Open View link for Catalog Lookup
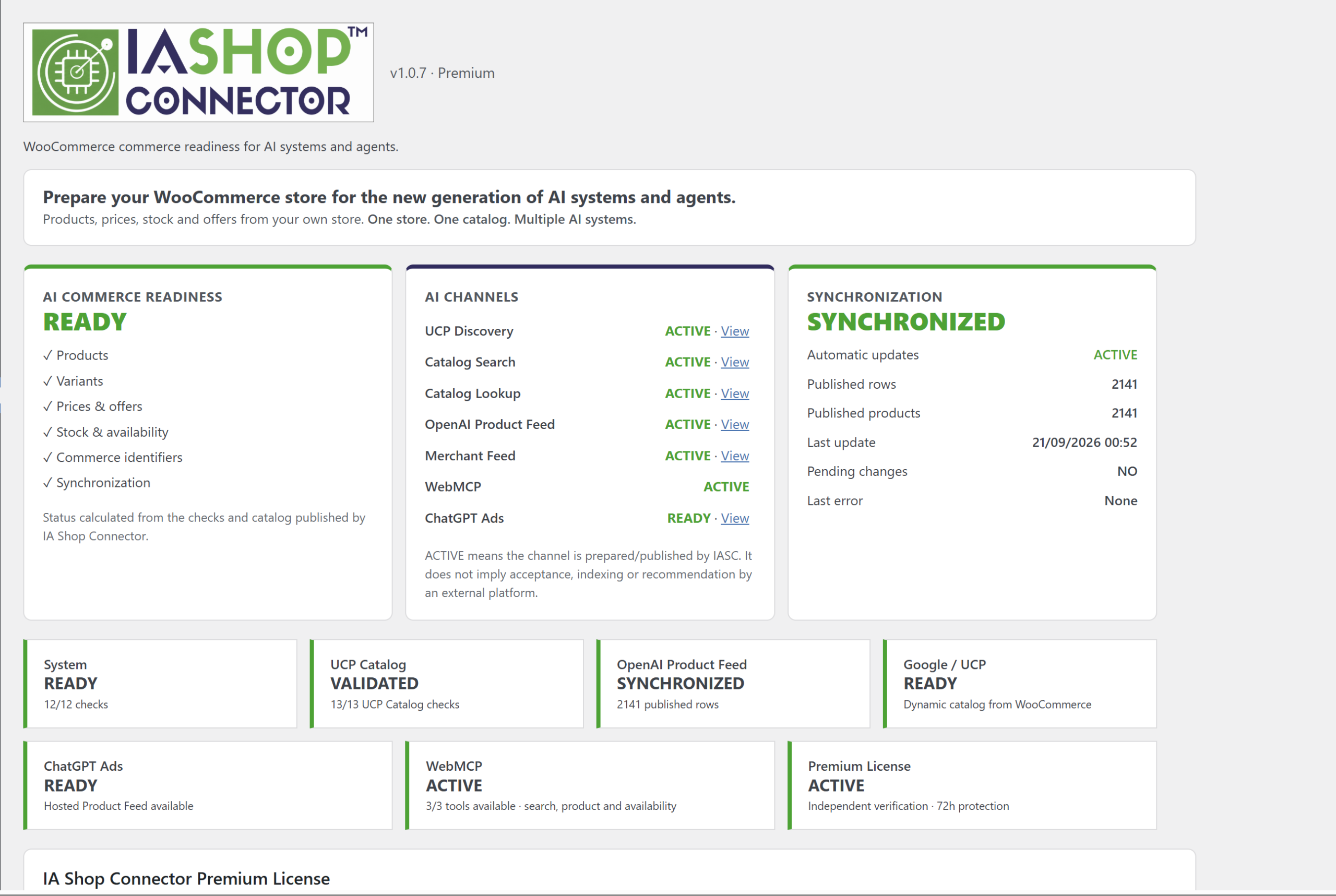This screenshot has width=1336, height=896. pyautogui.click(x=735, y=393)
